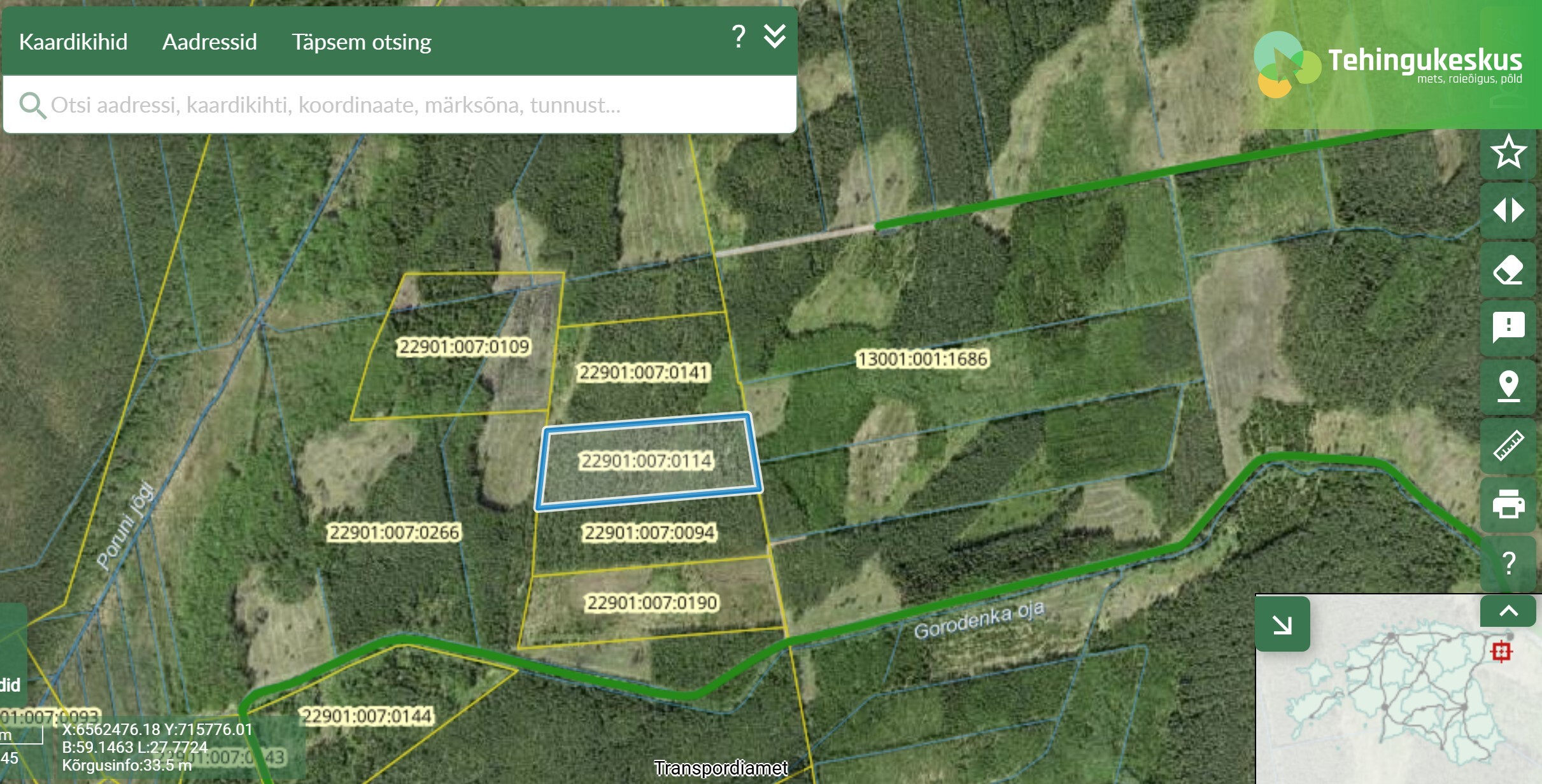Open the map comparison split arrows tool
This screenshot has width=1542, height=784.
pos(1508,211)
